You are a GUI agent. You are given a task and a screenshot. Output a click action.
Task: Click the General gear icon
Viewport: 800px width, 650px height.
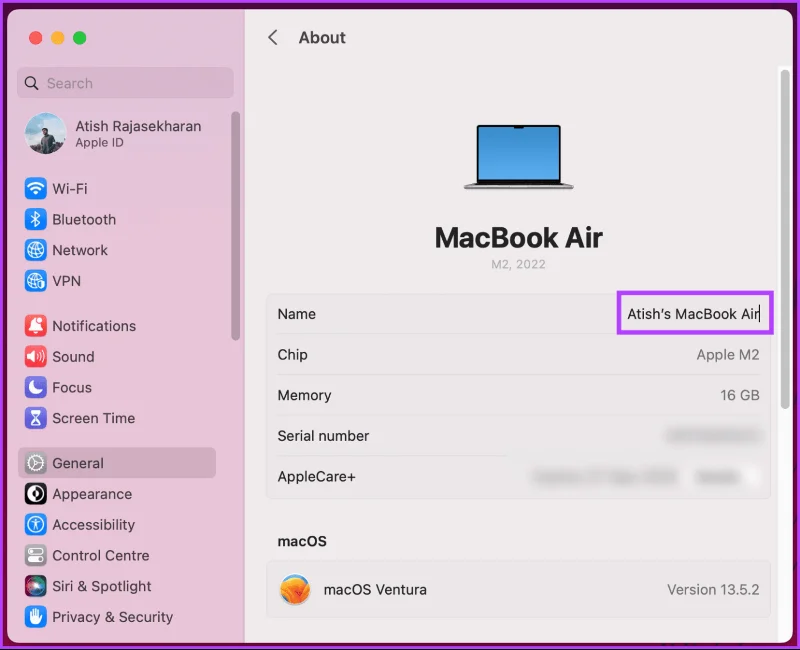coord(35,463)
